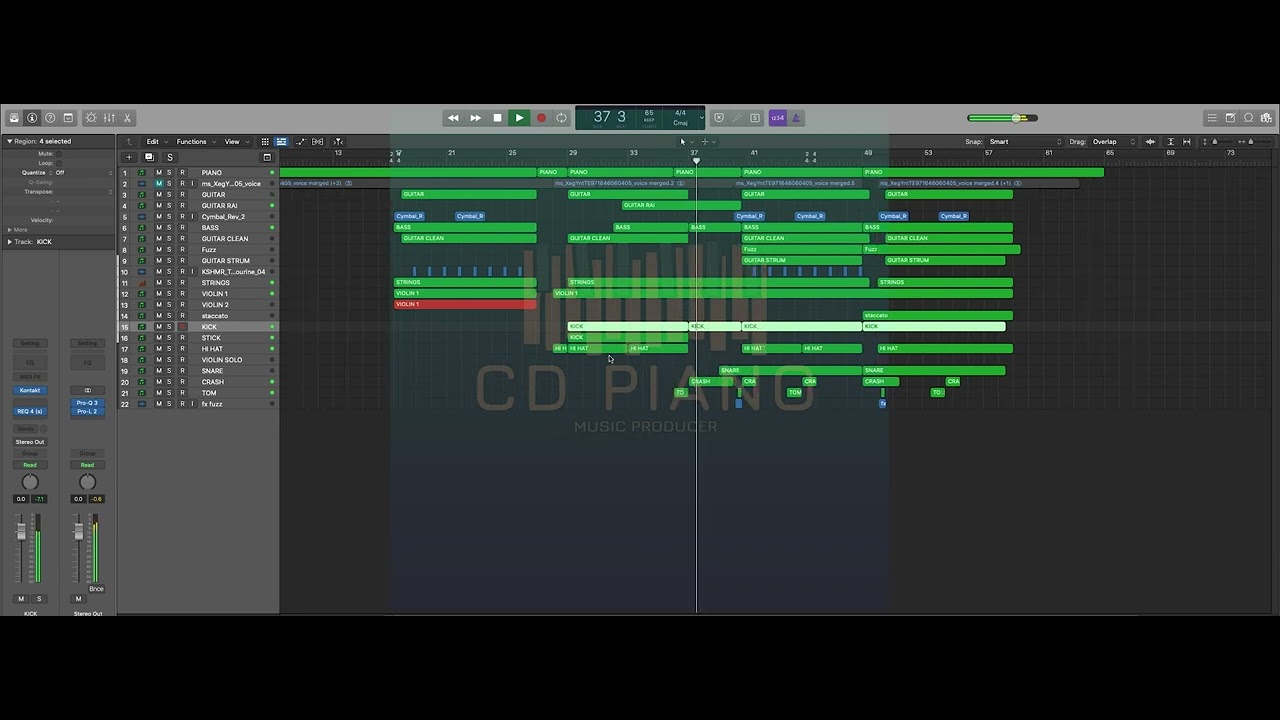The image size is (1280, 720).
Task: Click the Duplicate Track icon
Action: (x=149, y=157)
